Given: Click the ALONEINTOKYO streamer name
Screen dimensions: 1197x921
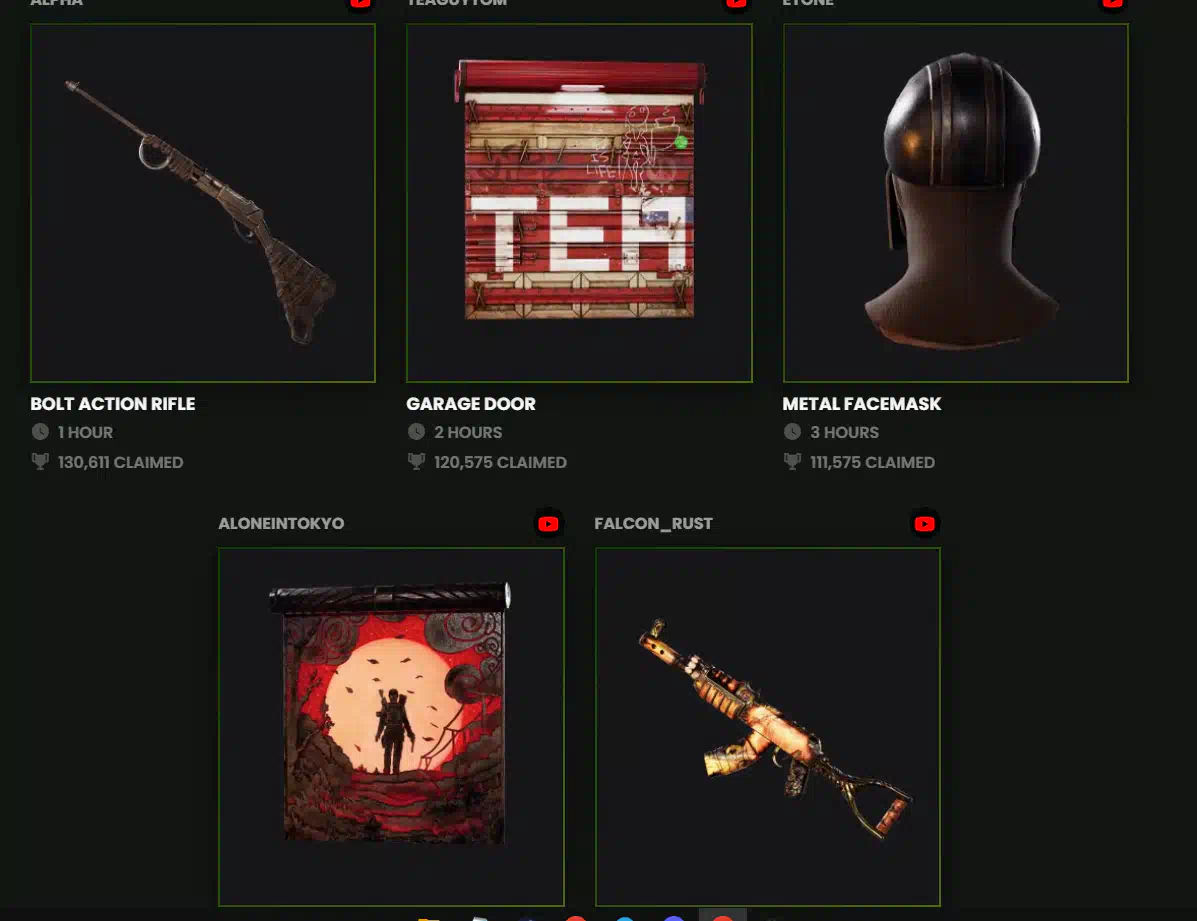Looking at the screenshot, I should (x=281, y=524).
